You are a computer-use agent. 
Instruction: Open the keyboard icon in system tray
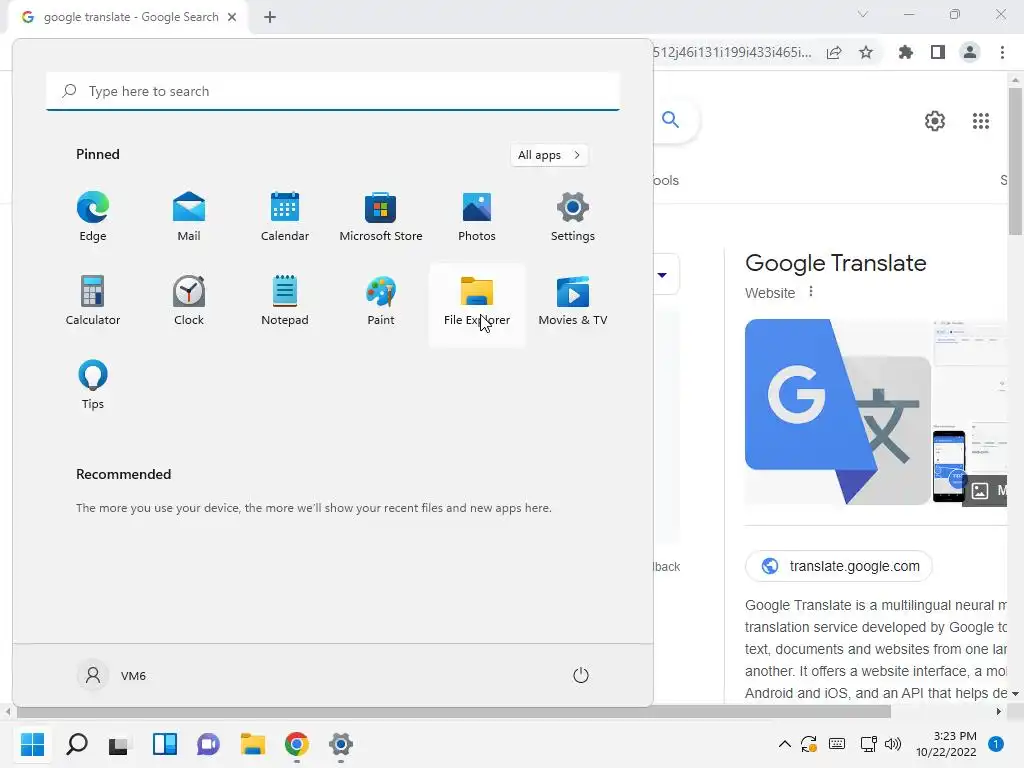coord(837,744)
